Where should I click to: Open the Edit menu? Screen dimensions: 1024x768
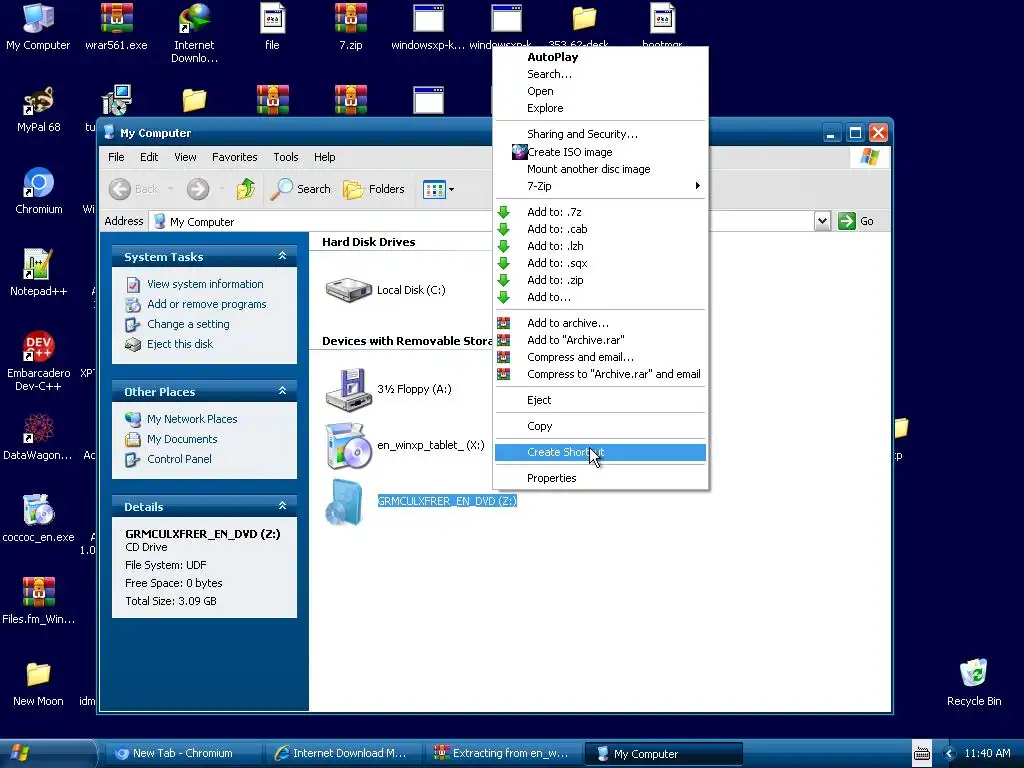pos(149,157)
